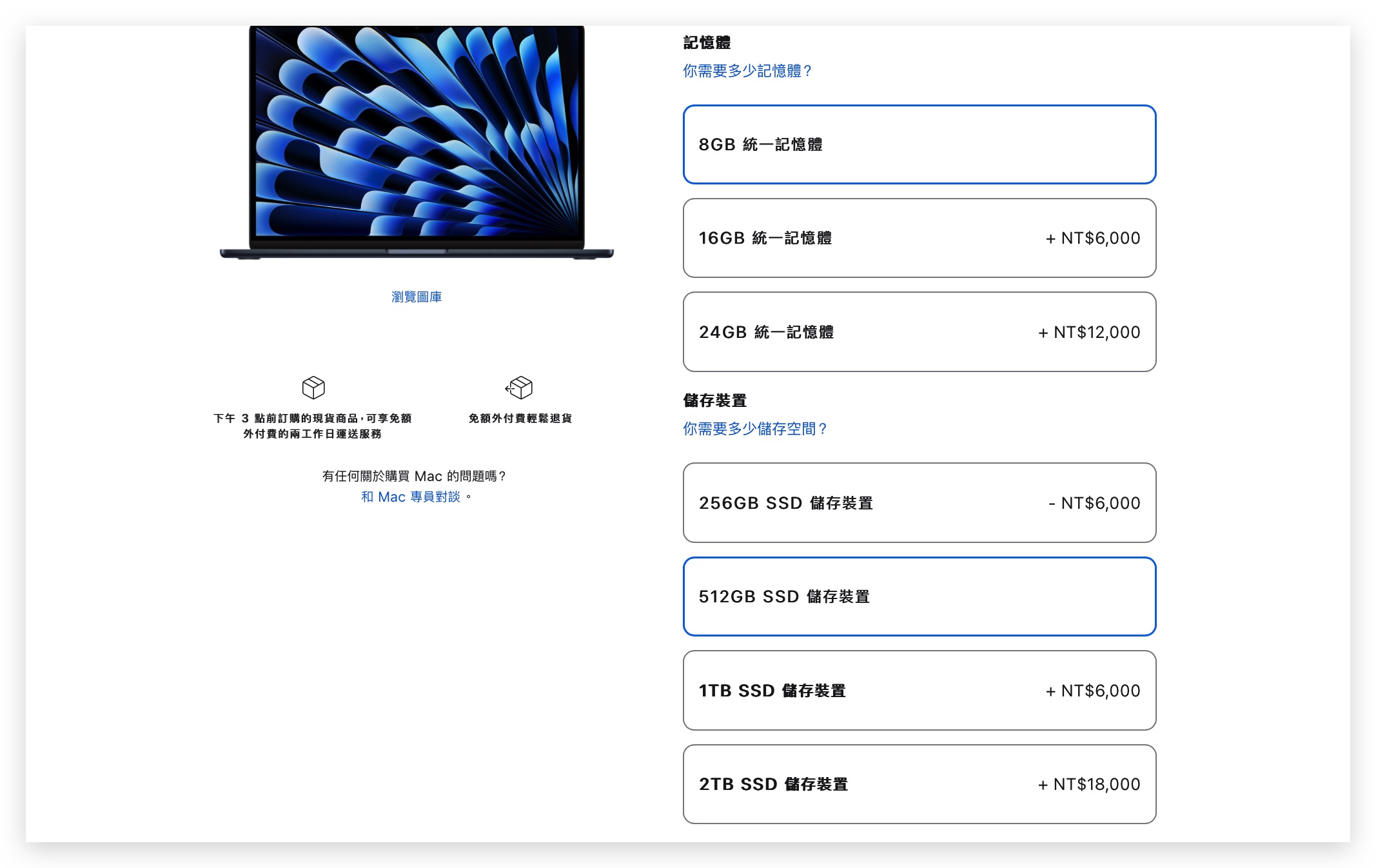Open the 你需要多少儲存空間？ help link
This screenshot has height=868, width=1376.
tap(754, 429)
